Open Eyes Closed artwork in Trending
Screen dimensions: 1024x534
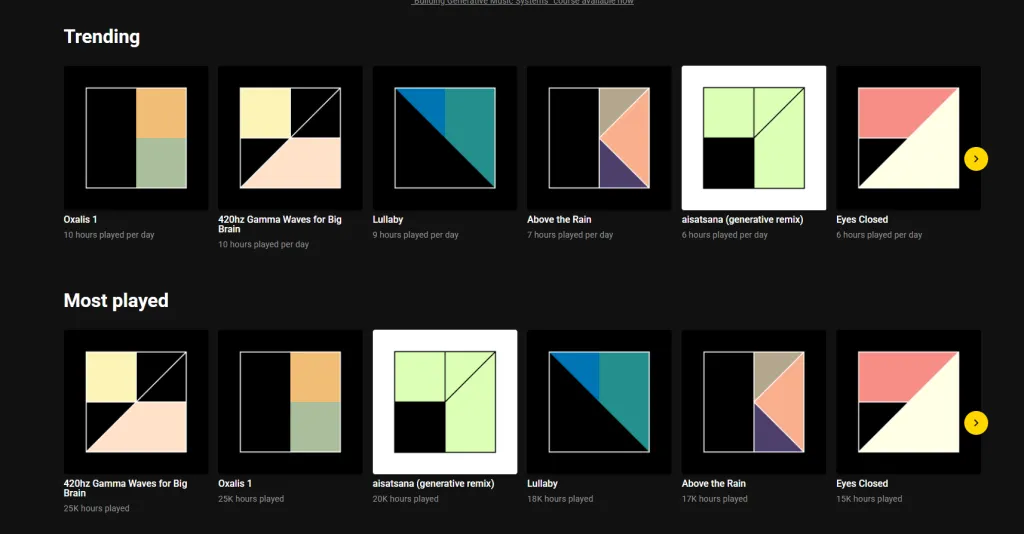908,138
